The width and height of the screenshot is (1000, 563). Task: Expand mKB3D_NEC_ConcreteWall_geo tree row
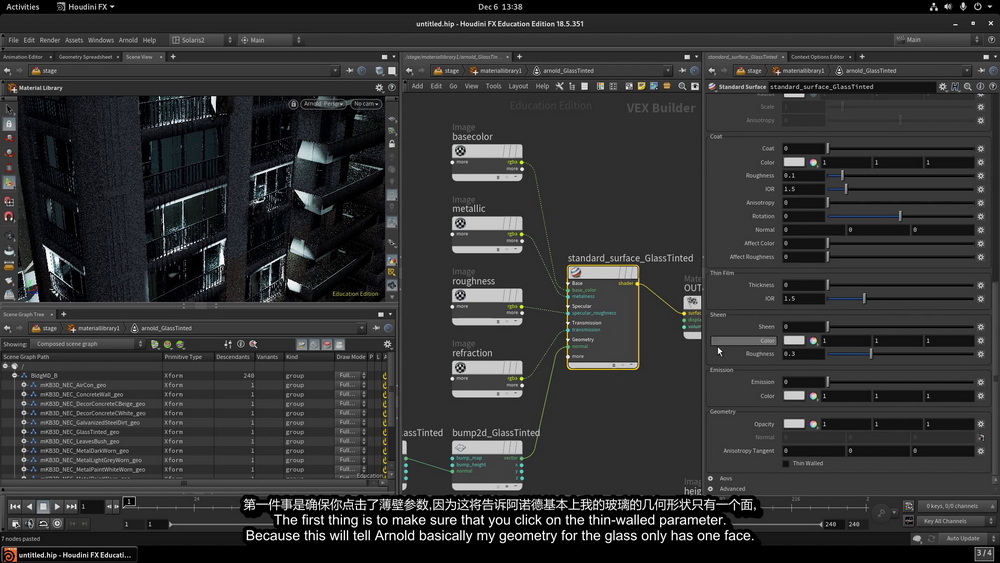[24, 394]
